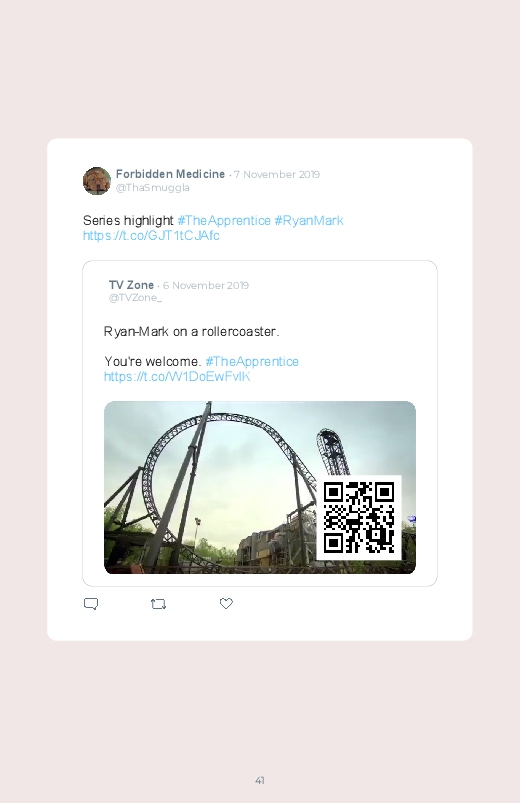Open the 7 November 2019 timestamp
This screenshot has width=520, height=803.
click(x=277, y=174)
